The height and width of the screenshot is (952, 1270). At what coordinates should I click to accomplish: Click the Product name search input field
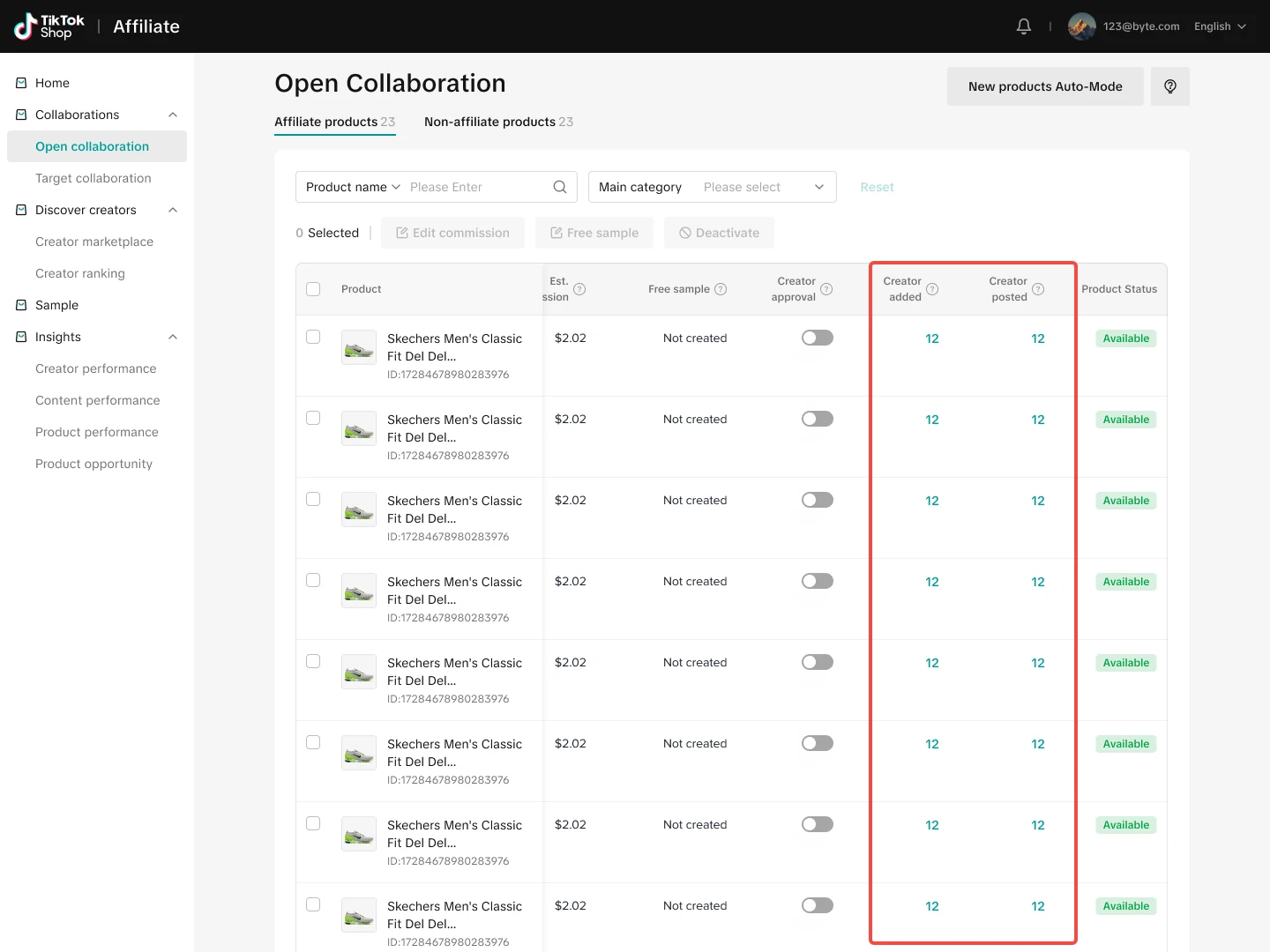pyautogui.click(x=474, y=187)
